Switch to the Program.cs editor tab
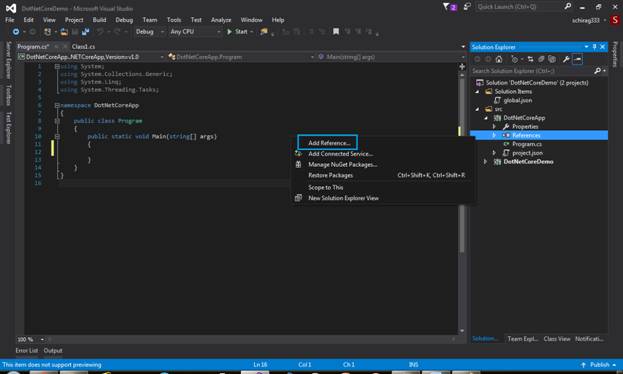Screen dimensions: 623x374 pos(33,47)
